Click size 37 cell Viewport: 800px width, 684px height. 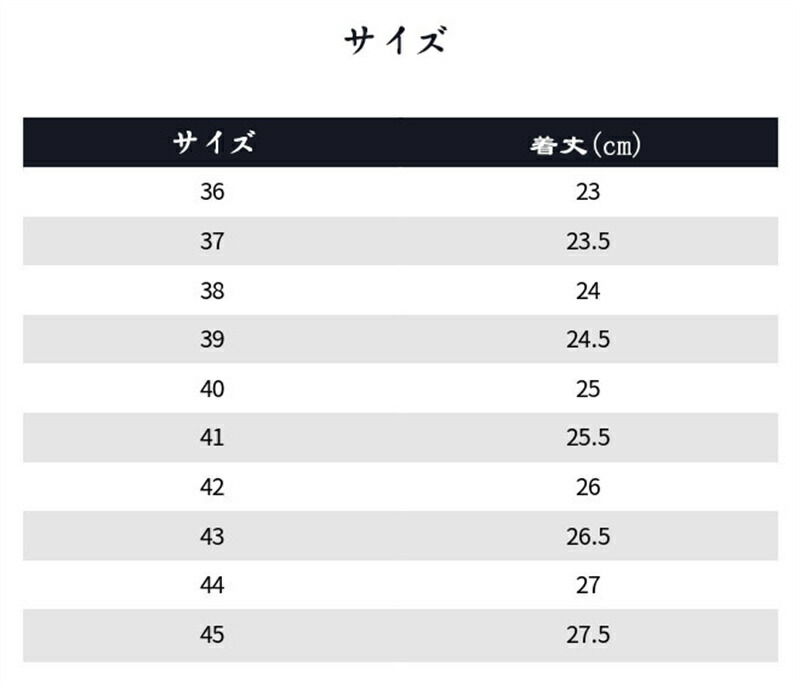tap(212, 241)
